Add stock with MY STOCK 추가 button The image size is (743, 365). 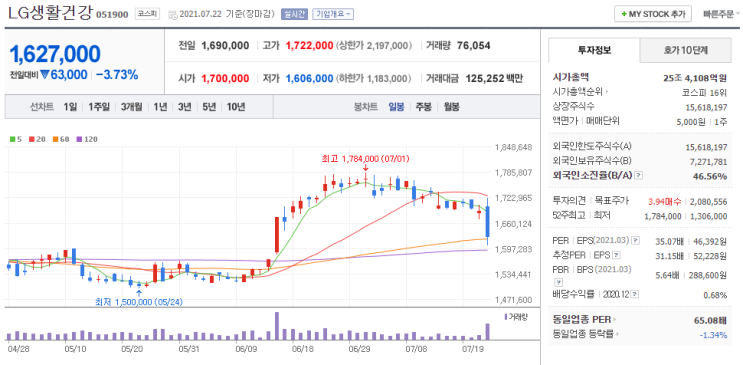[653, 14]
